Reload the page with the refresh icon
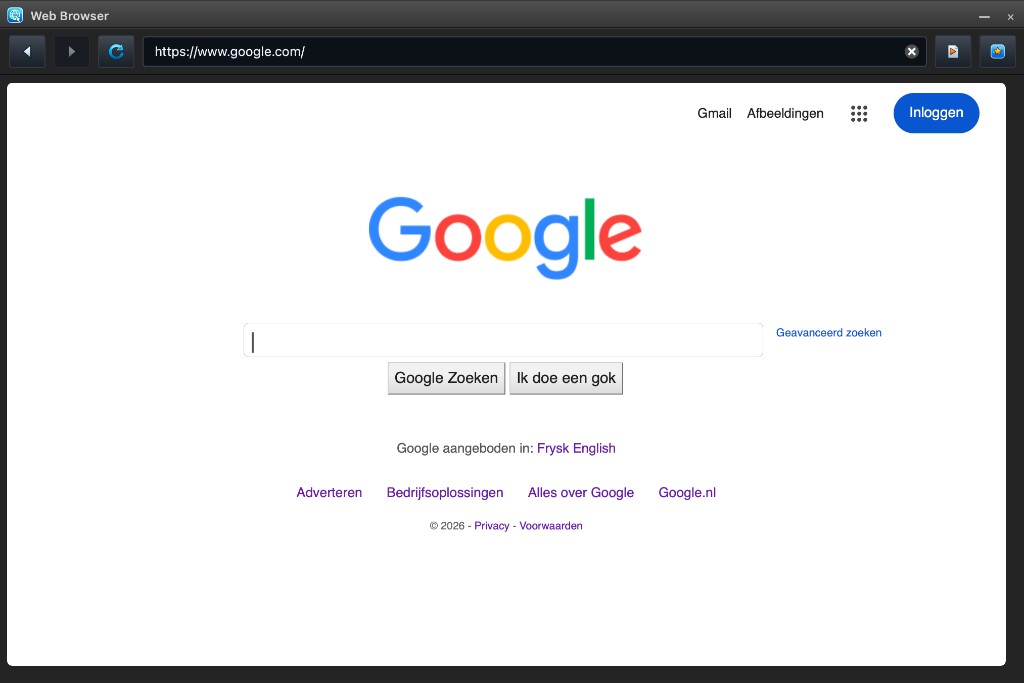1024x683 pixels. pos(116,52)
